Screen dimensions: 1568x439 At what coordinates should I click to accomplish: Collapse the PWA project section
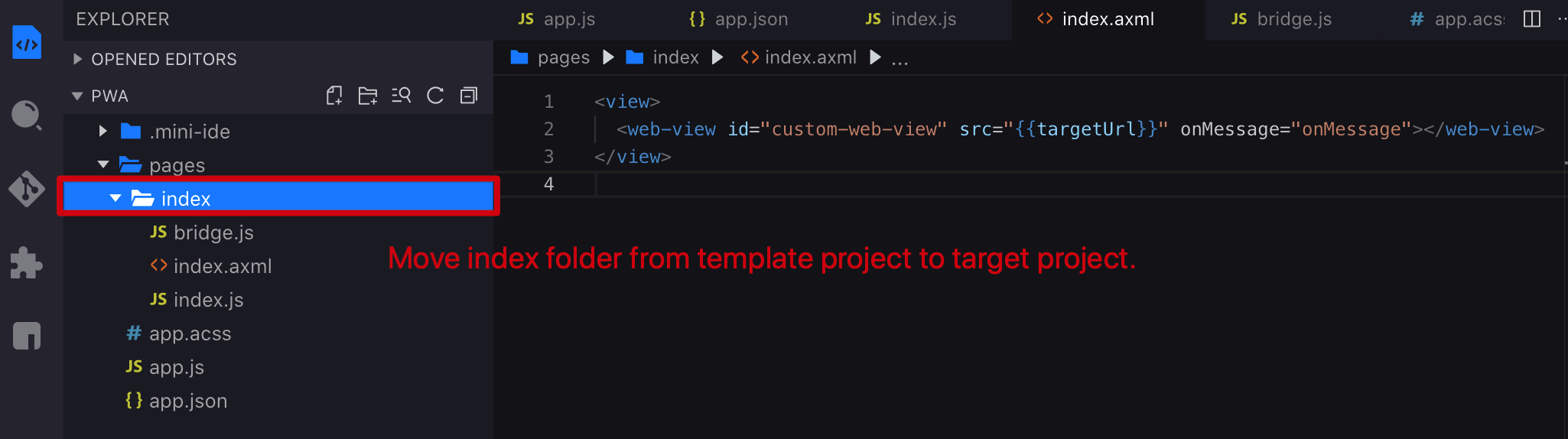point(109,96)
